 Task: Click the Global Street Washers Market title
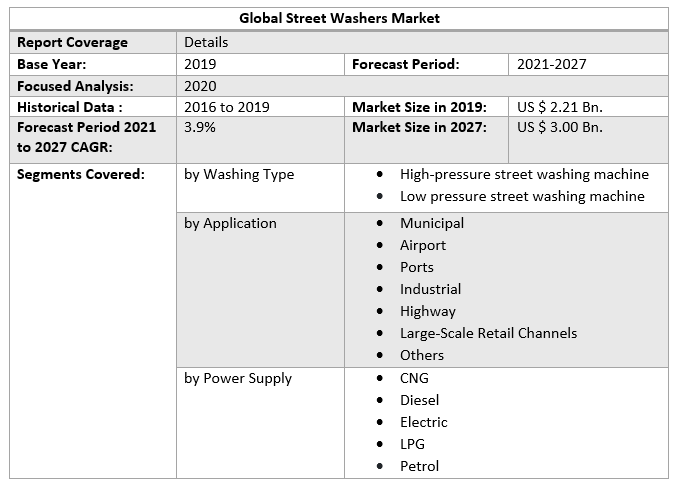(339, 18)
